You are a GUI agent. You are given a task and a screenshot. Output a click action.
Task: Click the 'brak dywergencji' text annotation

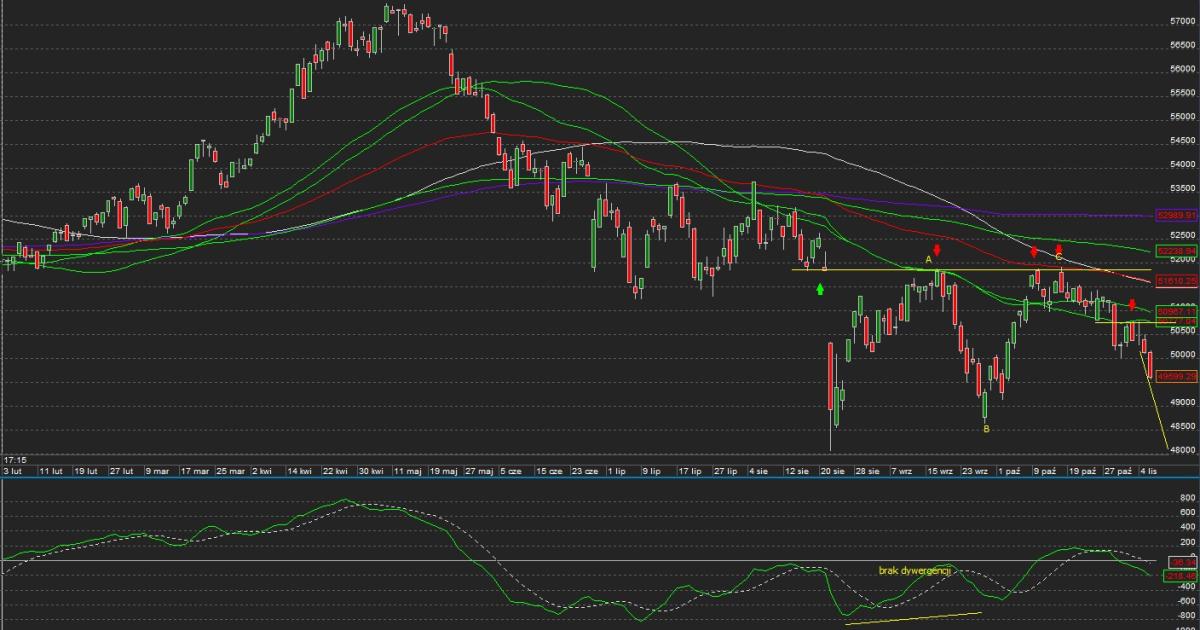tap(914, 570)
